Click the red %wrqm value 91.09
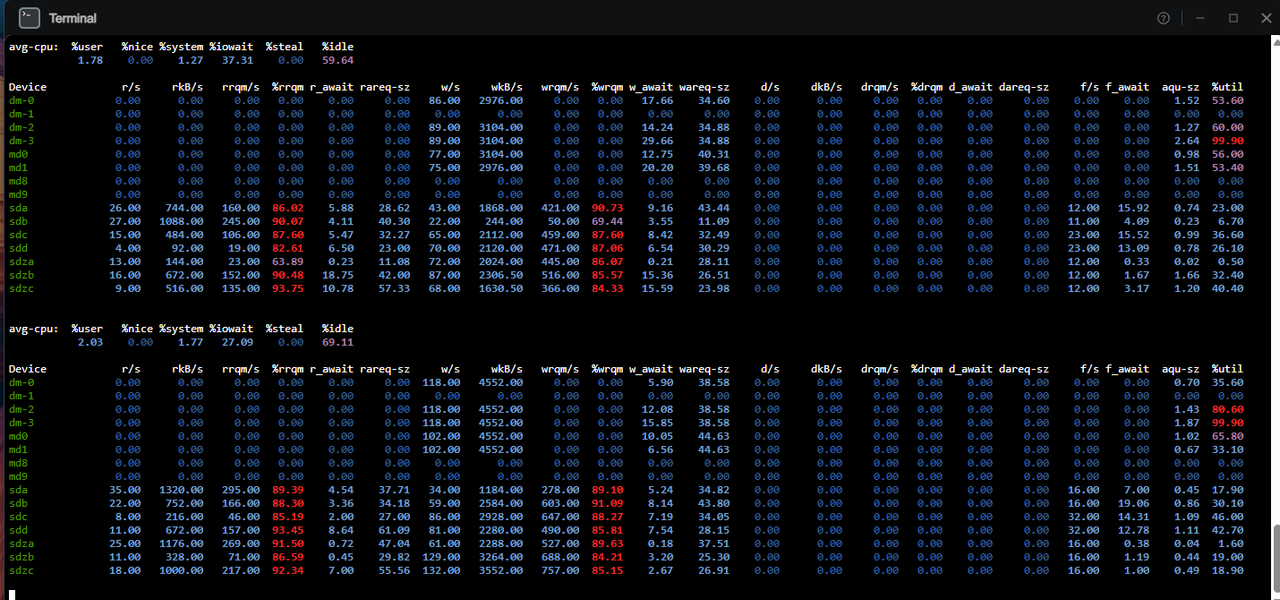Screen dimensions: 1280x600 point(607,503)
